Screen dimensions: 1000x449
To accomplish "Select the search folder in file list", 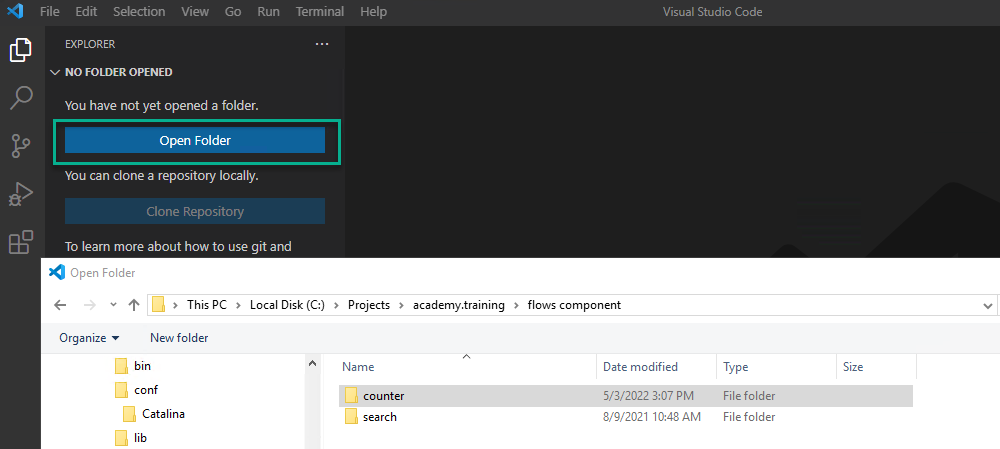I will 380,417.
